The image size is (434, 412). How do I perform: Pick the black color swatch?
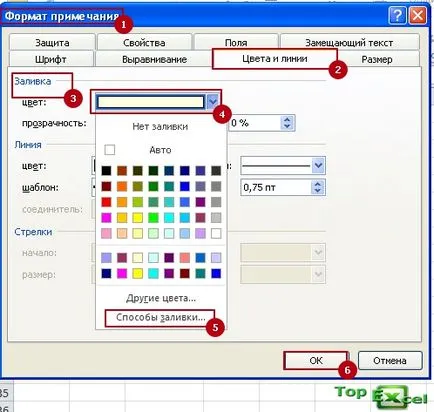pos(106,171)
